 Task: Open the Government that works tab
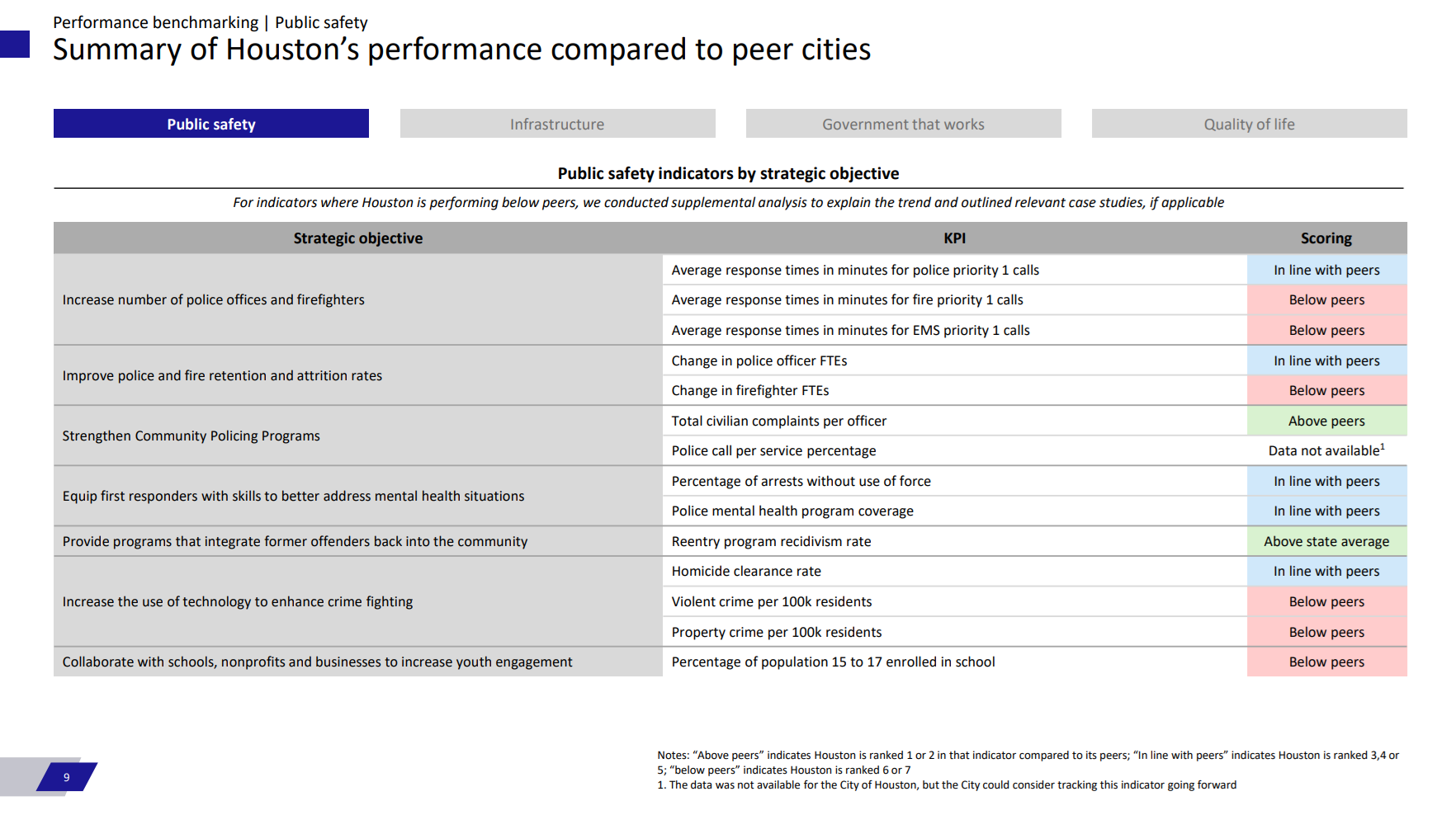[903, 124]
